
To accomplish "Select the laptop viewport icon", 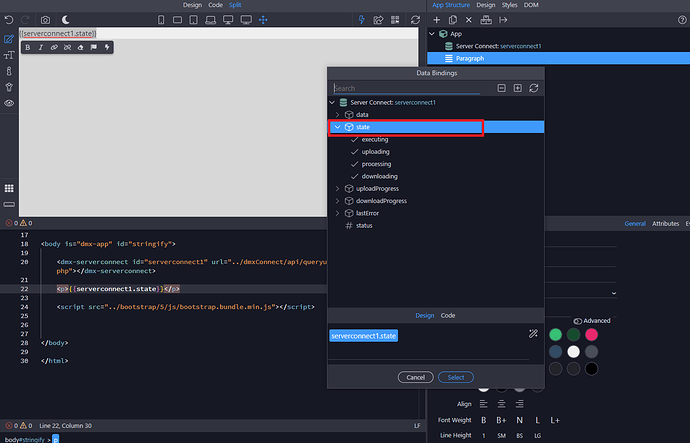I will pos(211,20).
